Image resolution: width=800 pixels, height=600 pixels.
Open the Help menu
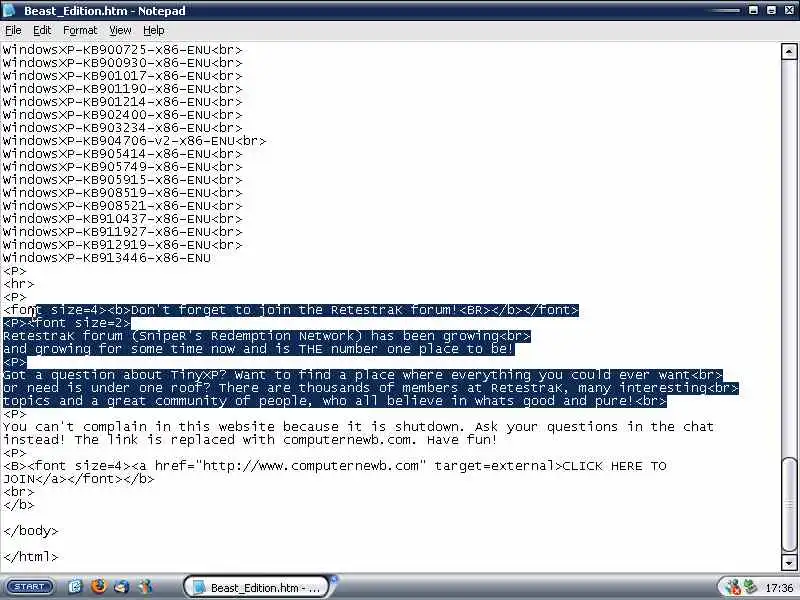(x=154, y=31)
